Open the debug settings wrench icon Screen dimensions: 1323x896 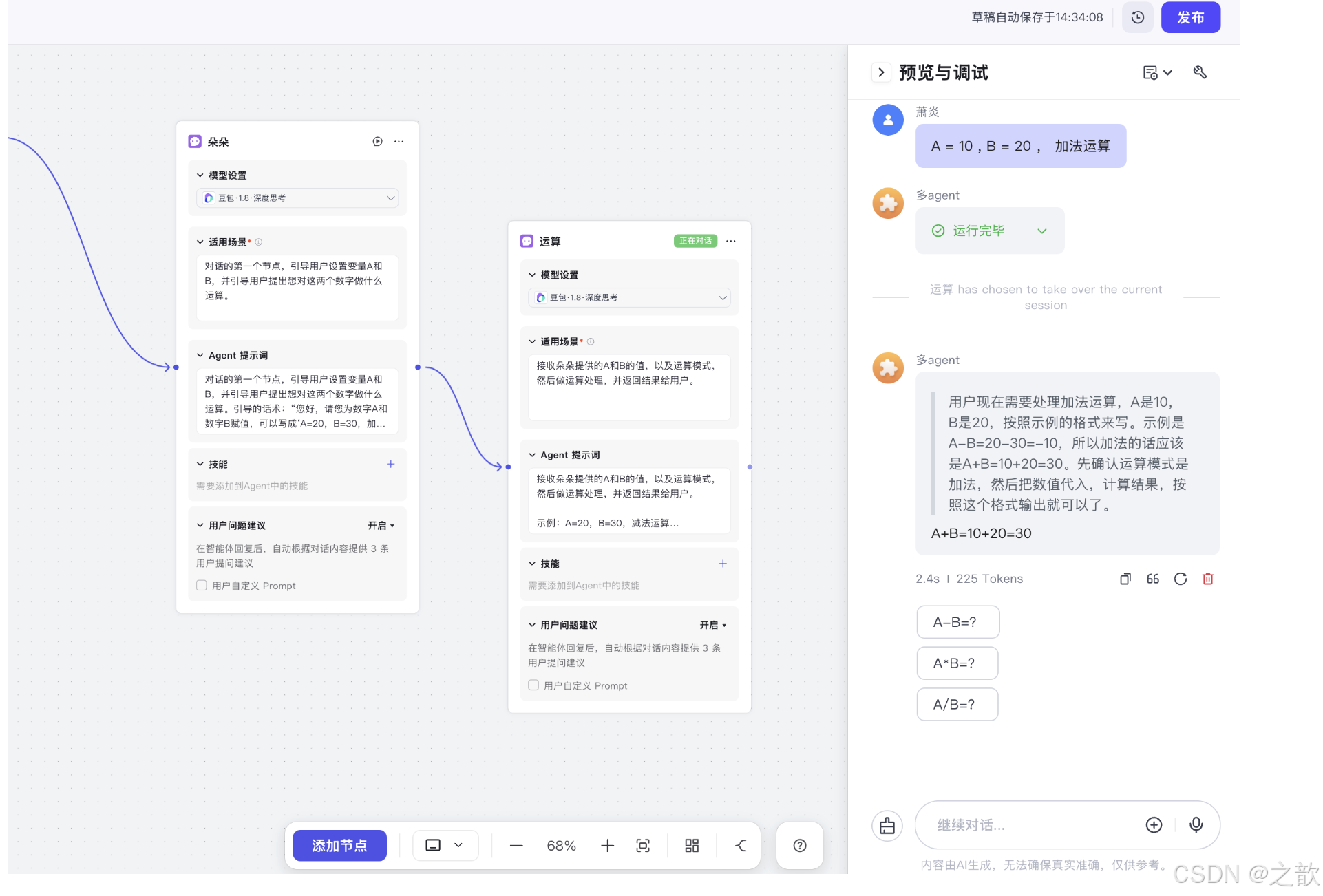[x=1200, y=72]
